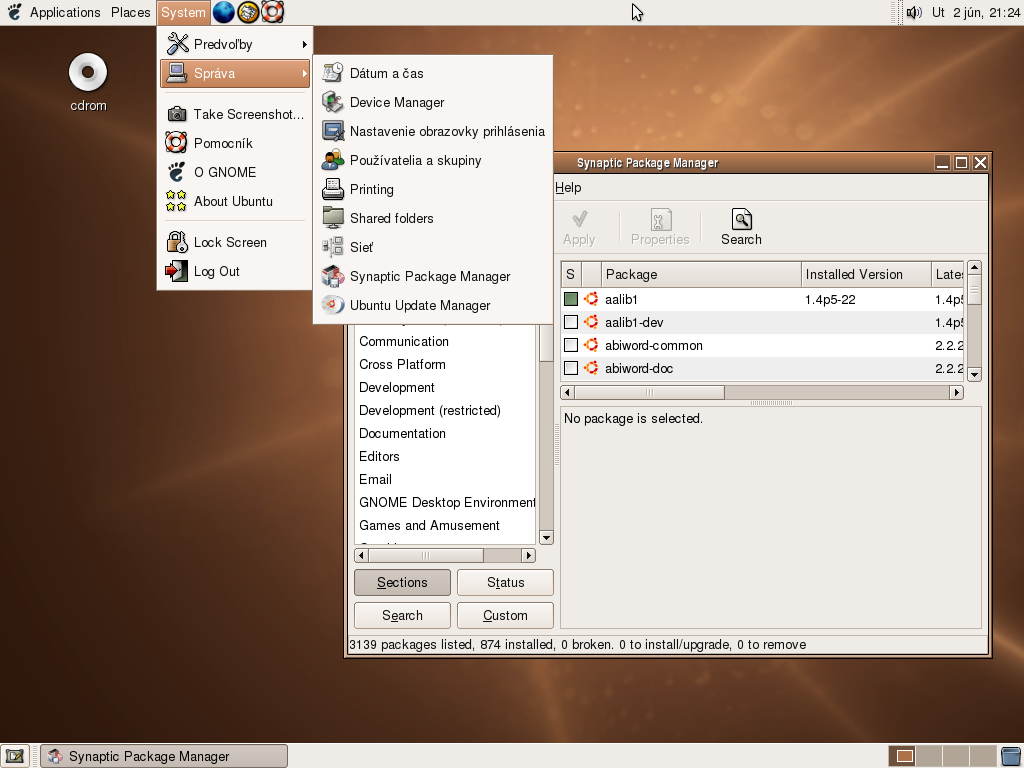This screenshot has height=768, width=1024.
Task: Click the O GNOME foot icon
Action: (176, 172)
